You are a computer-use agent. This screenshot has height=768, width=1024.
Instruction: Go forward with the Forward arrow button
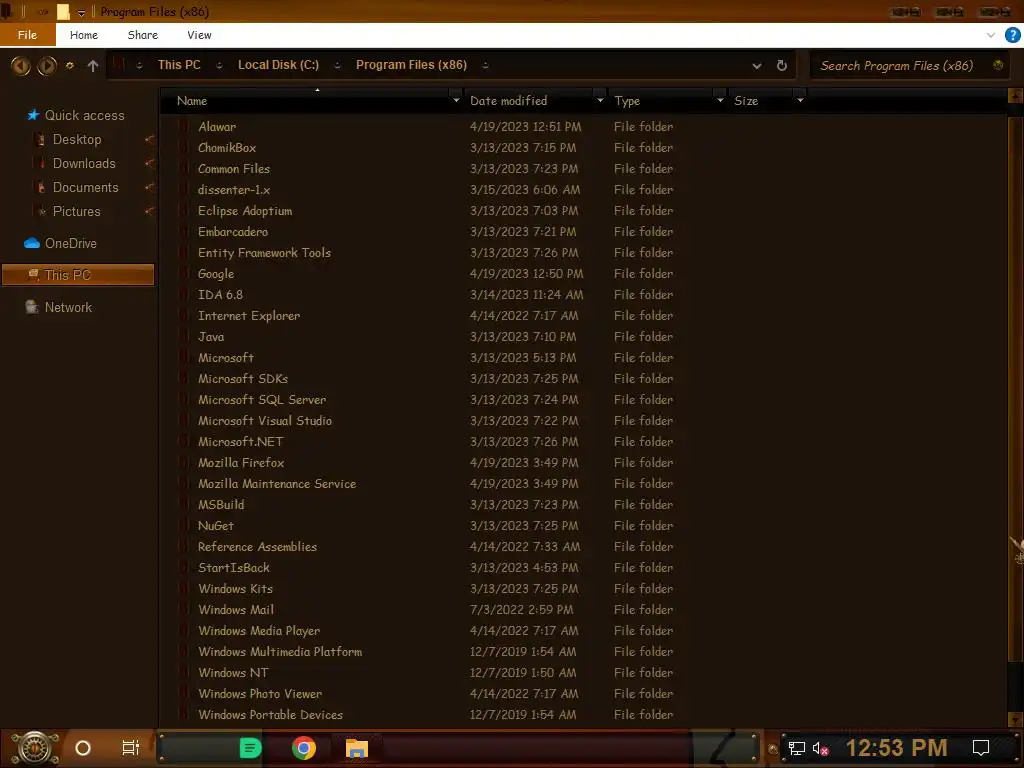tap(46, 65)
